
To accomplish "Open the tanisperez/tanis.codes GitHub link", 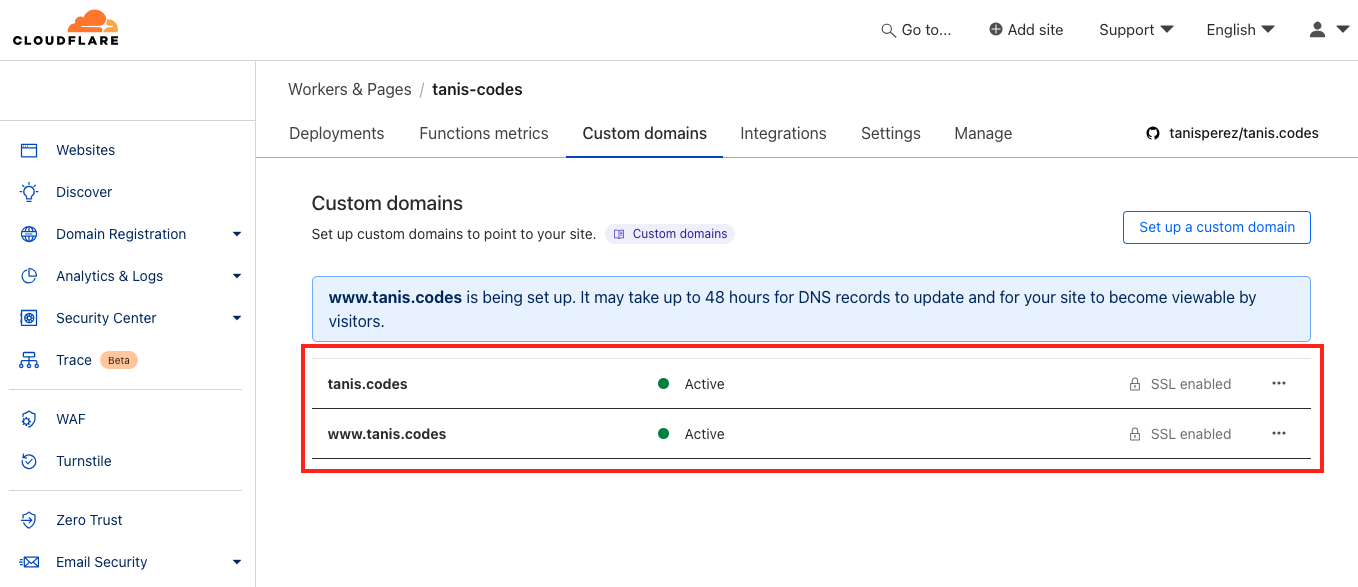I will 1232,133.
